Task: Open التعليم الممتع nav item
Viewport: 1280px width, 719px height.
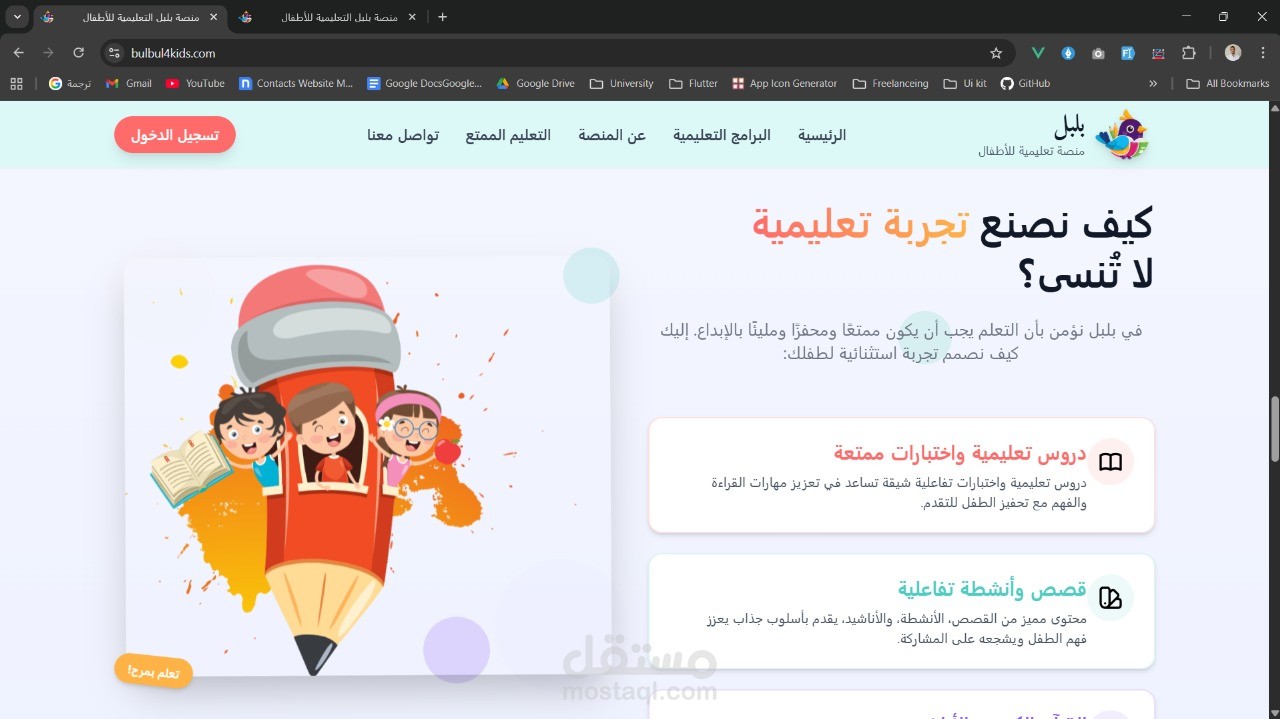Action: 508,135
